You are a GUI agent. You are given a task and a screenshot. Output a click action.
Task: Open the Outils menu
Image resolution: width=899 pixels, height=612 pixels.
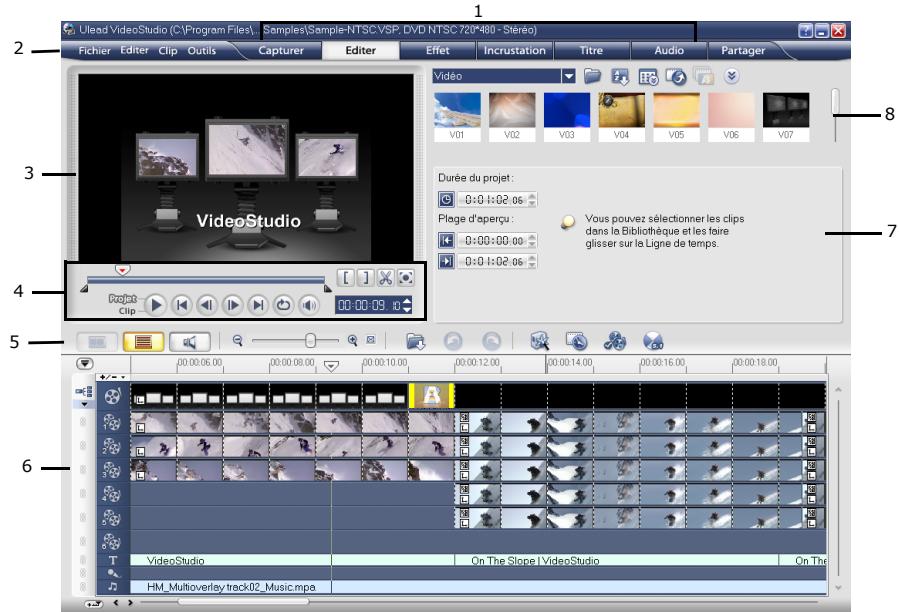[202, 50]
